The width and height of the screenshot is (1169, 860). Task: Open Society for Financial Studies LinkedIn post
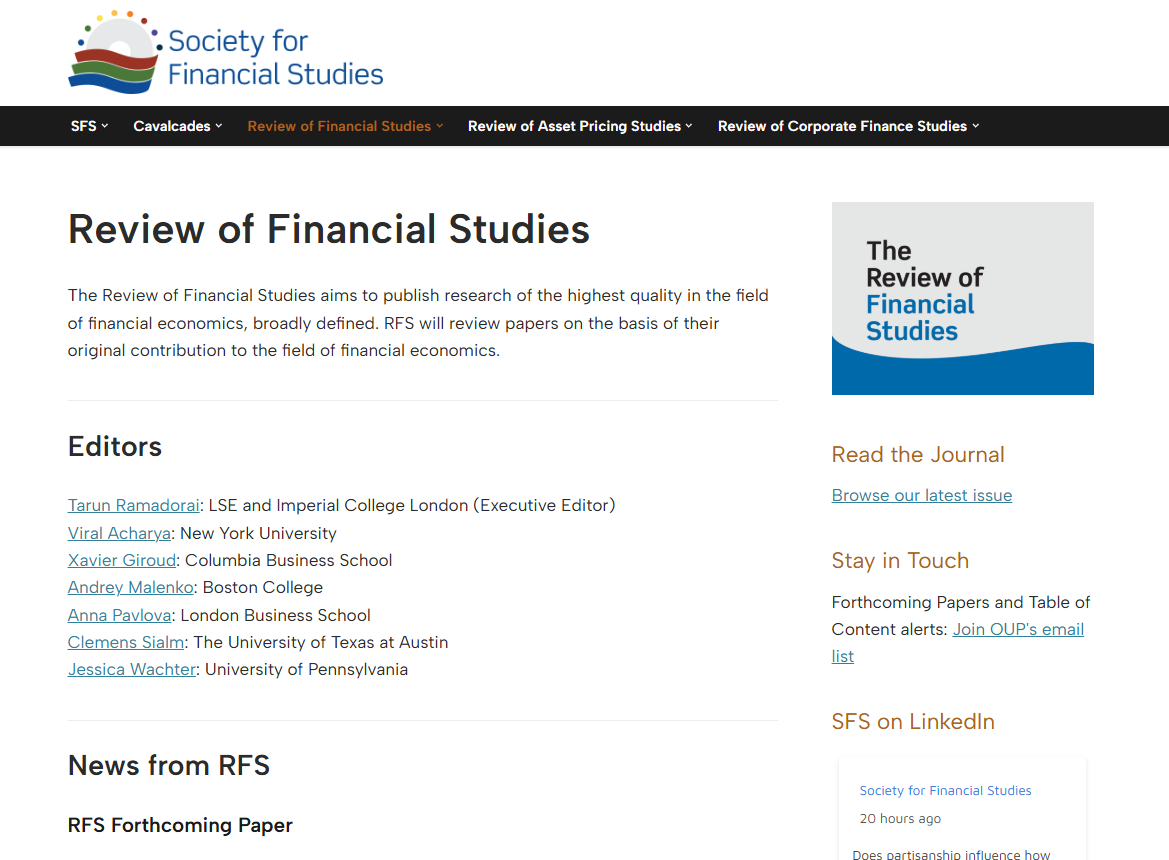pos(945,791)
